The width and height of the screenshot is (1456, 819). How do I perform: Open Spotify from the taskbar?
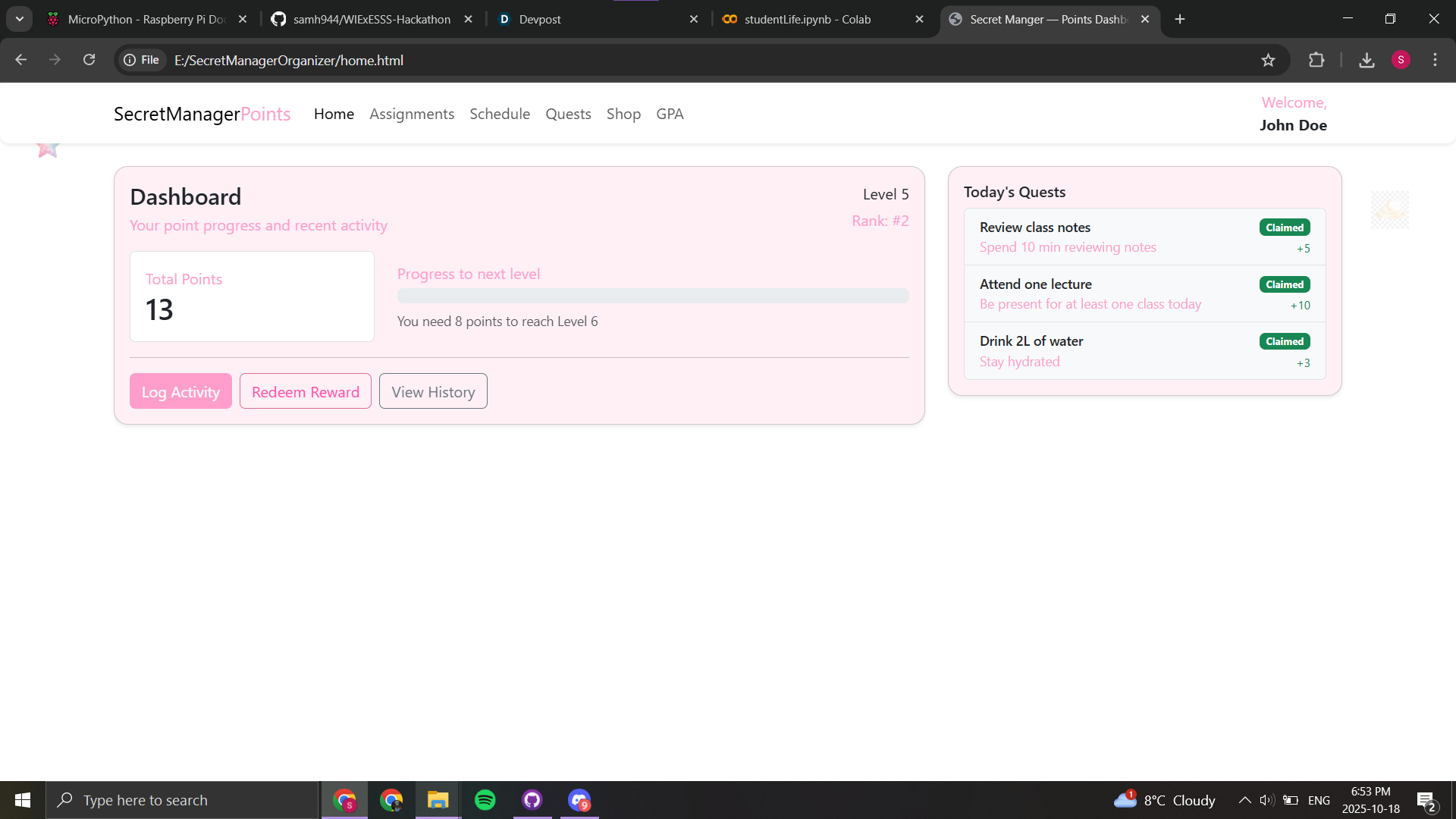click(485, 800)
